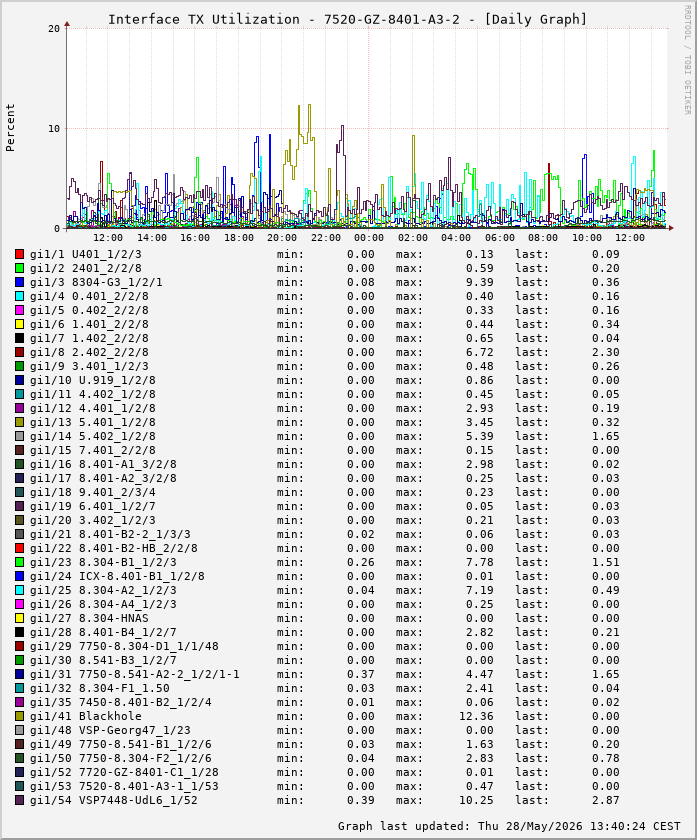Click the 'gi1/16 8.401-A1_3/2/8' legend label

103,464
